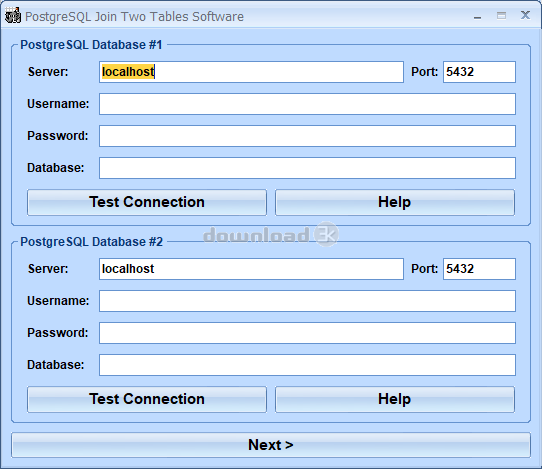Click the Server field for Database #1

pos(251,72)
